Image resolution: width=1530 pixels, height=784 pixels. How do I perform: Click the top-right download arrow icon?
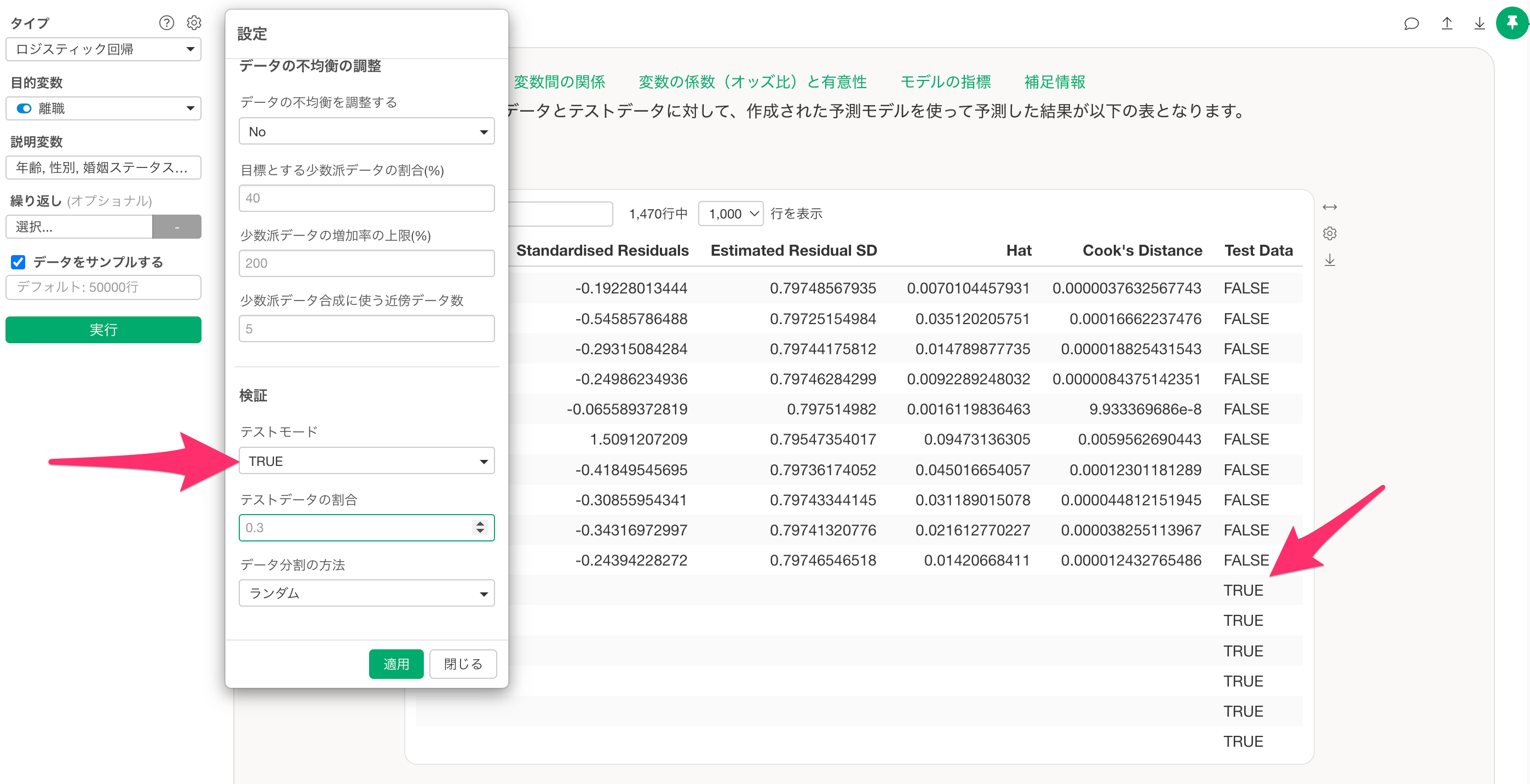coord(1480,24)
